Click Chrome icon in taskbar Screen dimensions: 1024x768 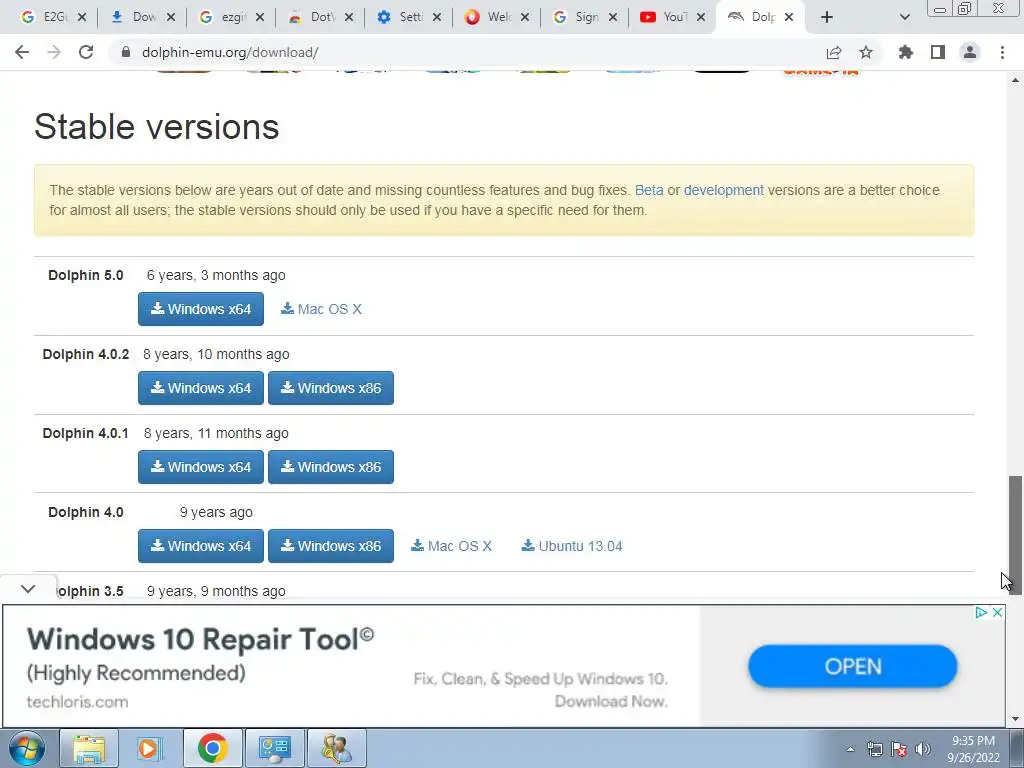point(213,748)
